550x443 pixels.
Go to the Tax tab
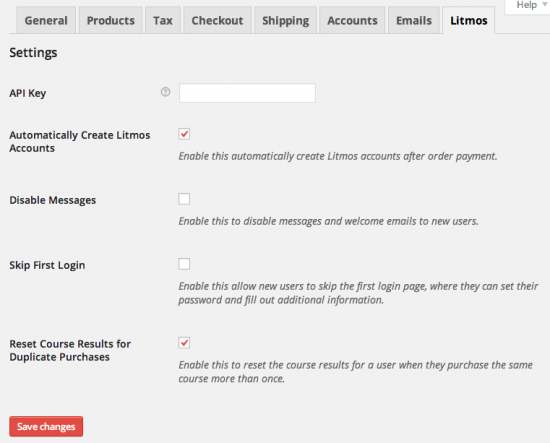click(x=163, y=21)
